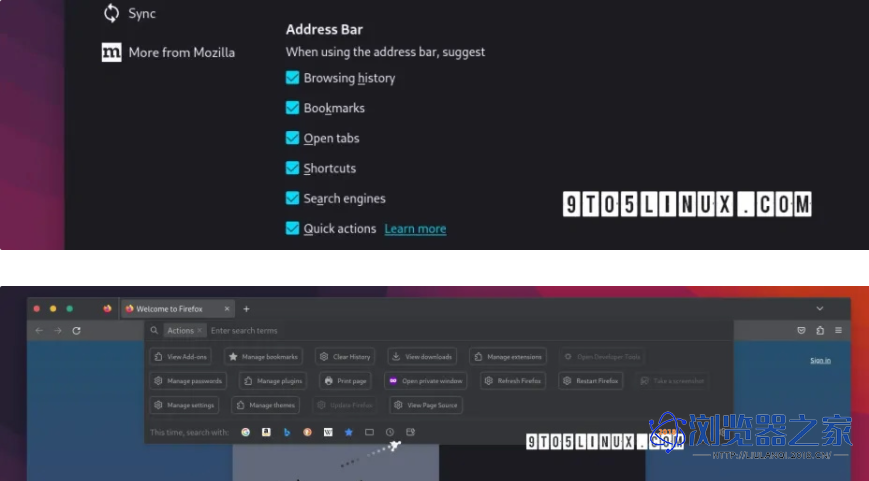This screenshot has width=869, height=481.
Task: Open a new tab with plus button
Action: [x=246, y=309]
